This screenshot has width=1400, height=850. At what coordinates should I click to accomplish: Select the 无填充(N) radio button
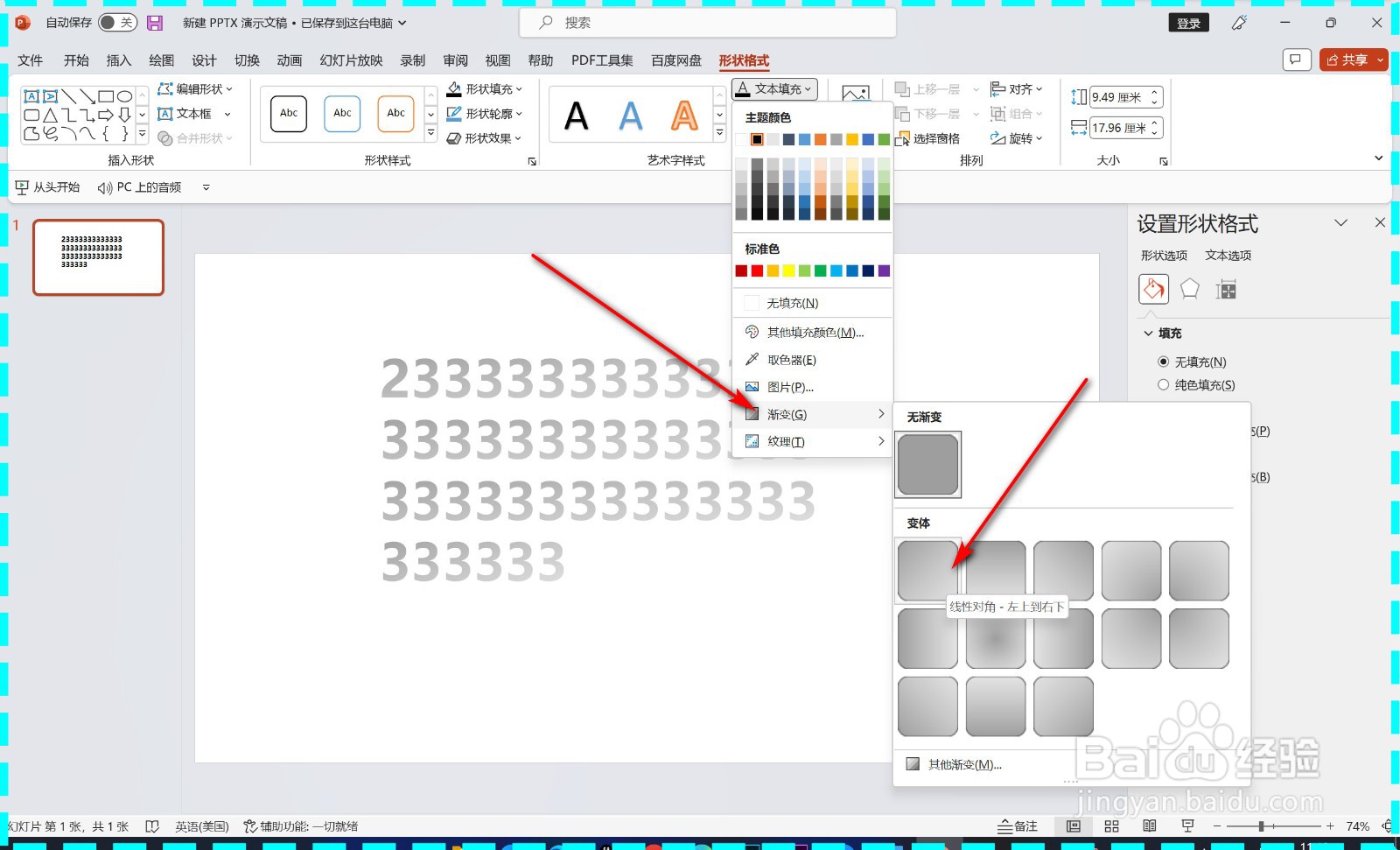1163,362
